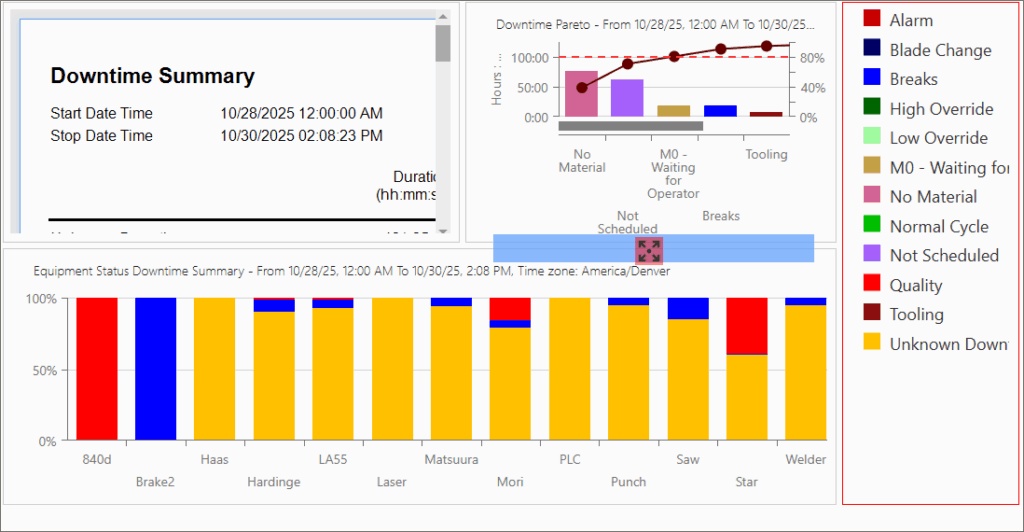
Task: Click the Alarm legend color swatch
Action: pyautogui.click(x=872, y=19)
